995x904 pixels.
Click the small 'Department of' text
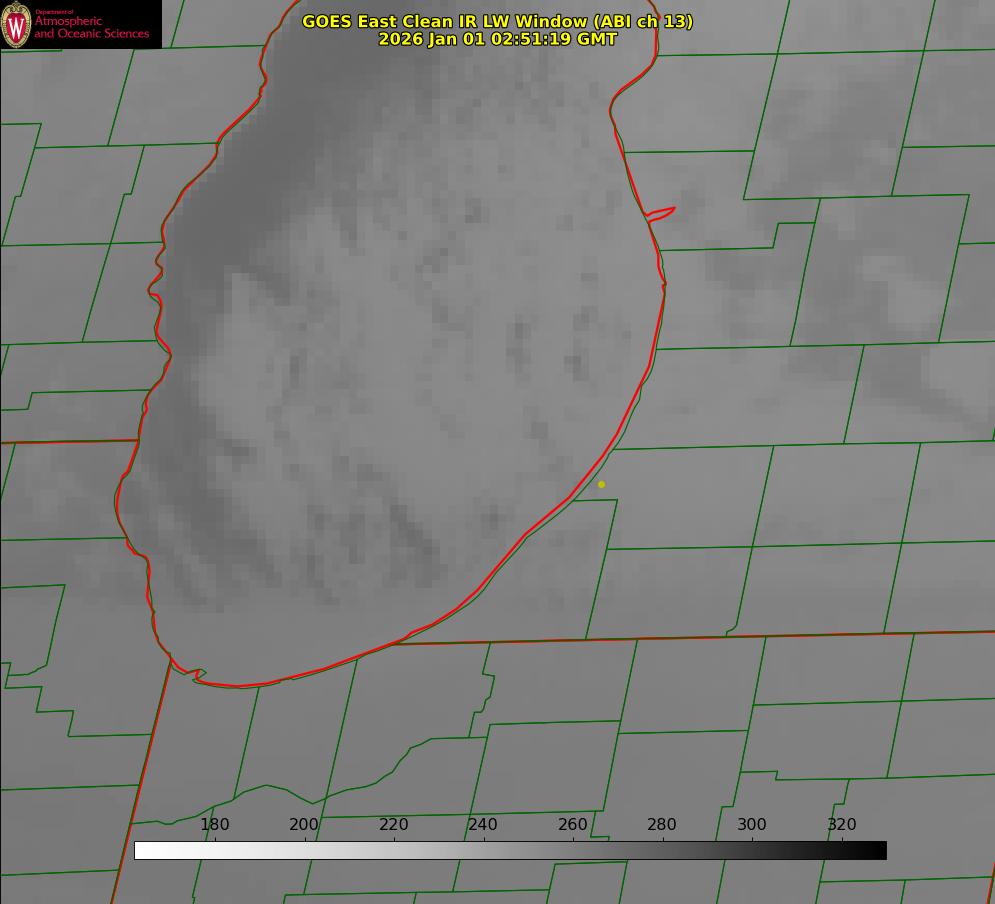54,12
